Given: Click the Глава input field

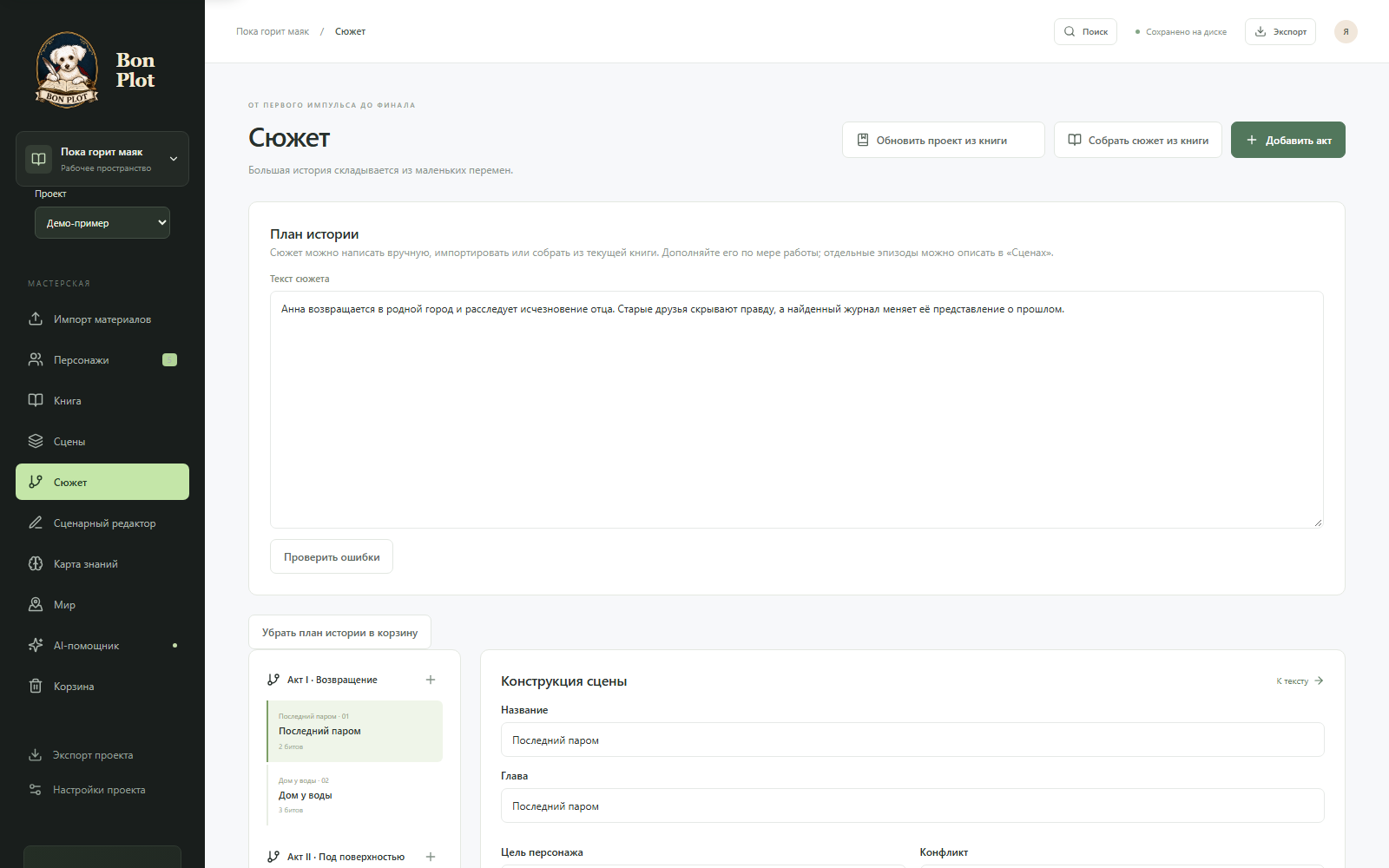Looking at the screenshot, I should 912,806.
